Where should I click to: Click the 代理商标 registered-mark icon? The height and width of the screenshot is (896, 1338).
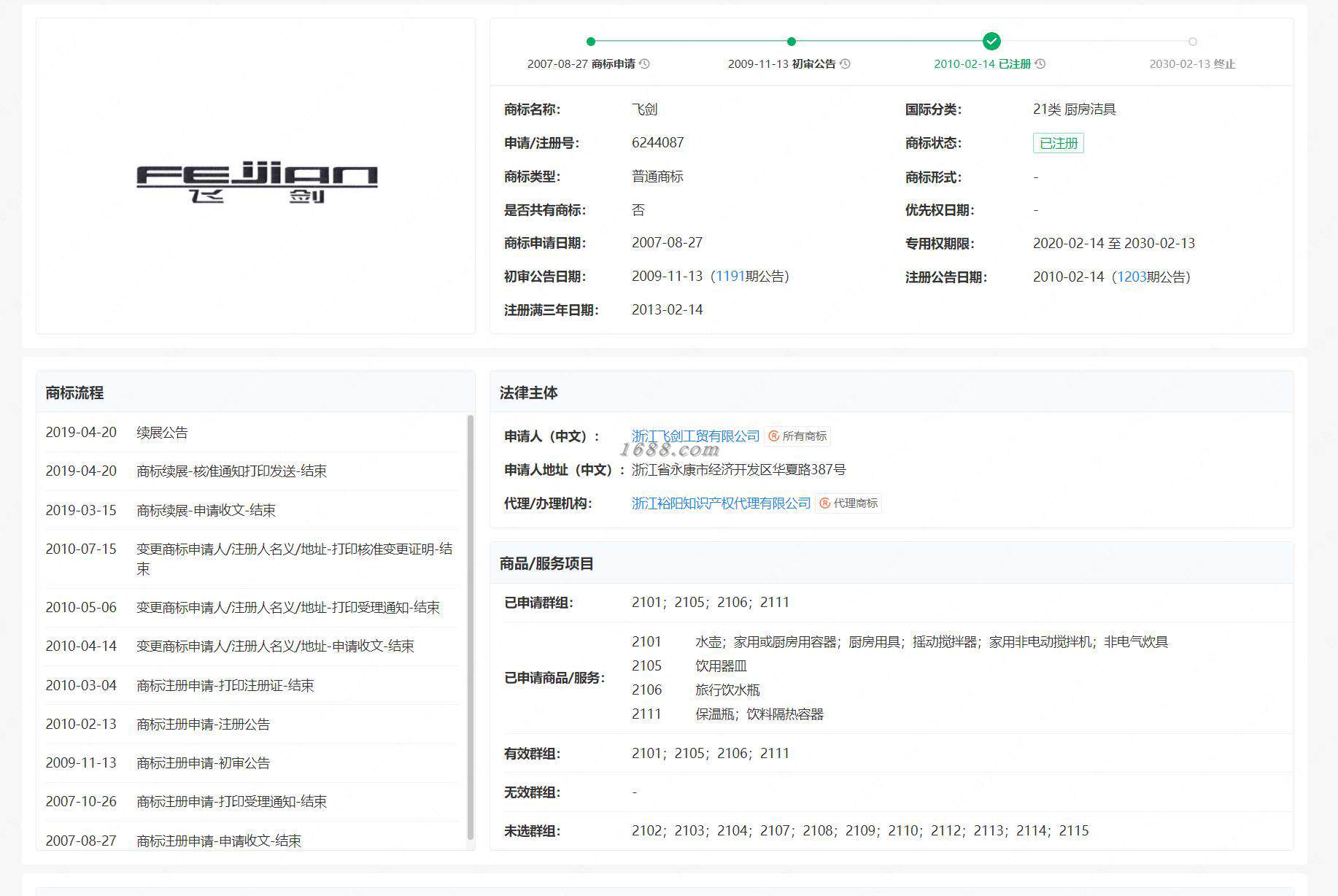(x=825, y=503)
